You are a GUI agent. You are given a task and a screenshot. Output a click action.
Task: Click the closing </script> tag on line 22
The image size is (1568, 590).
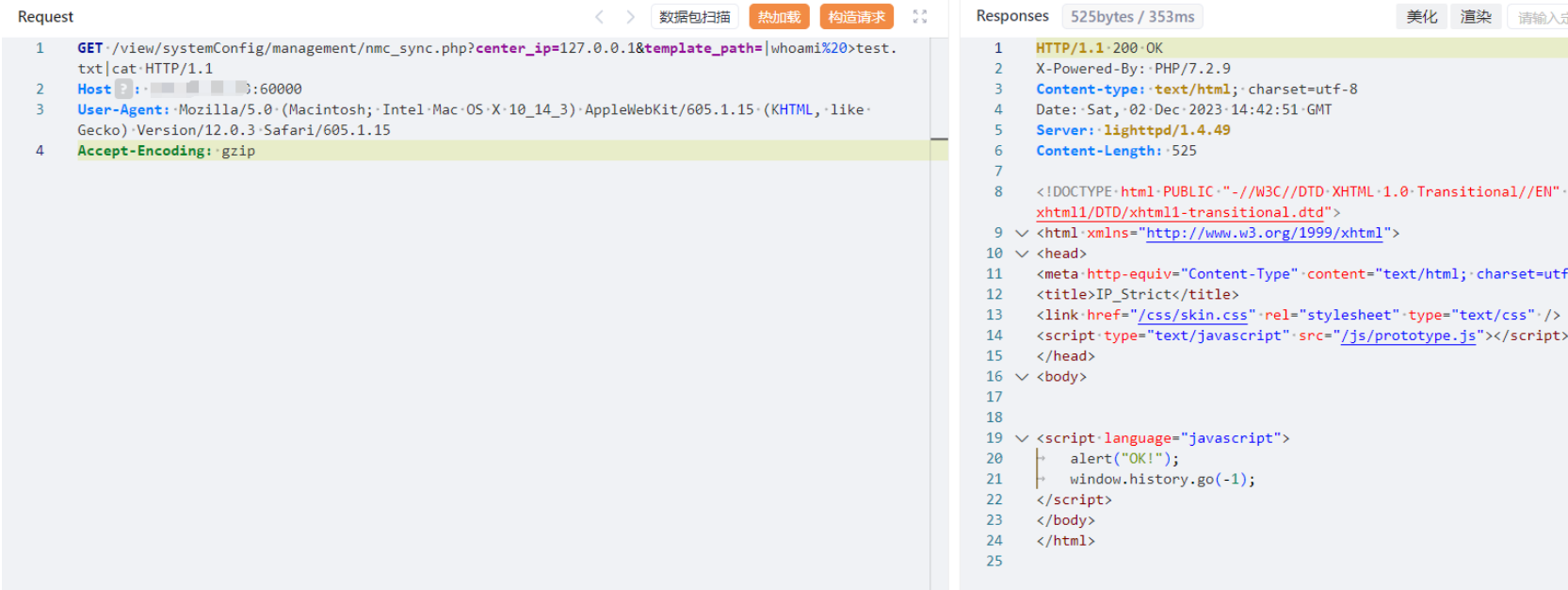pyautogui.click(x=1074, y=500)
